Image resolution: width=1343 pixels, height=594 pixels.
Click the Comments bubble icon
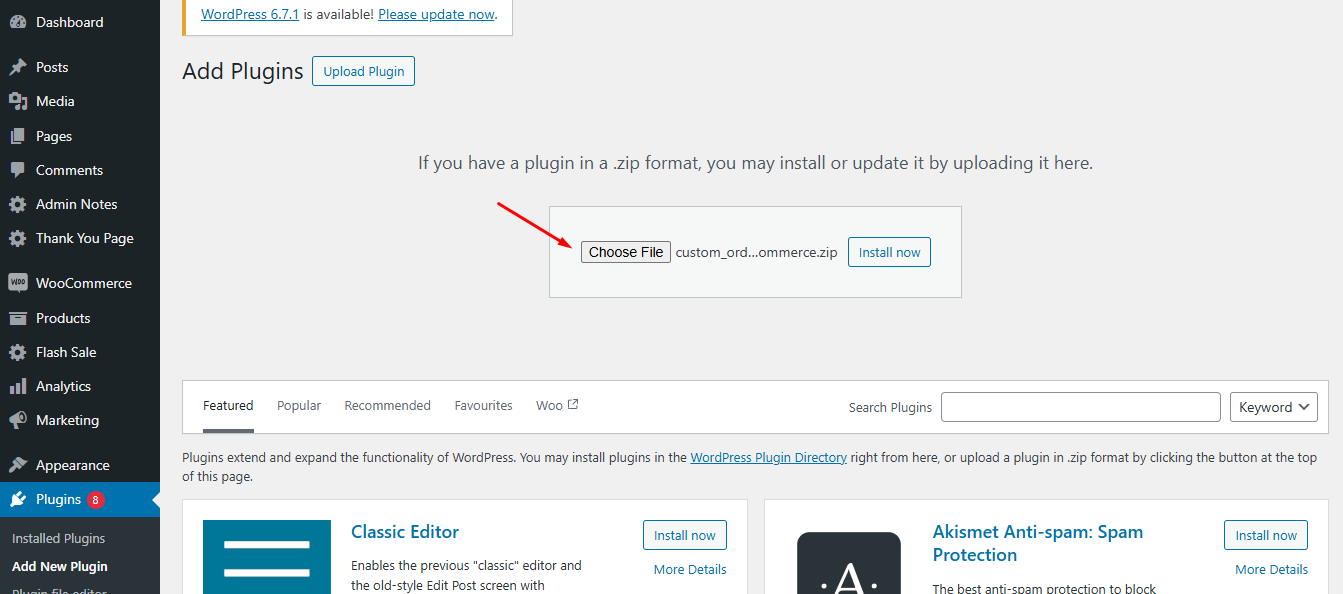(18, 170)
